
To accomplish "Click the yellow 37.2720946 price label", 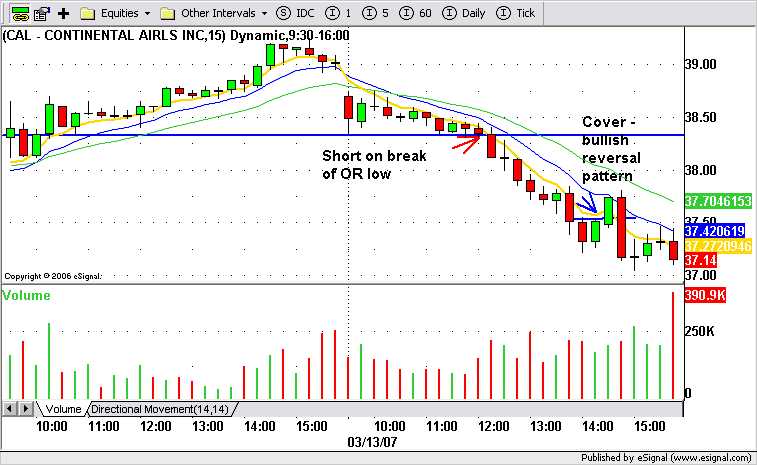I will [718, 246].
